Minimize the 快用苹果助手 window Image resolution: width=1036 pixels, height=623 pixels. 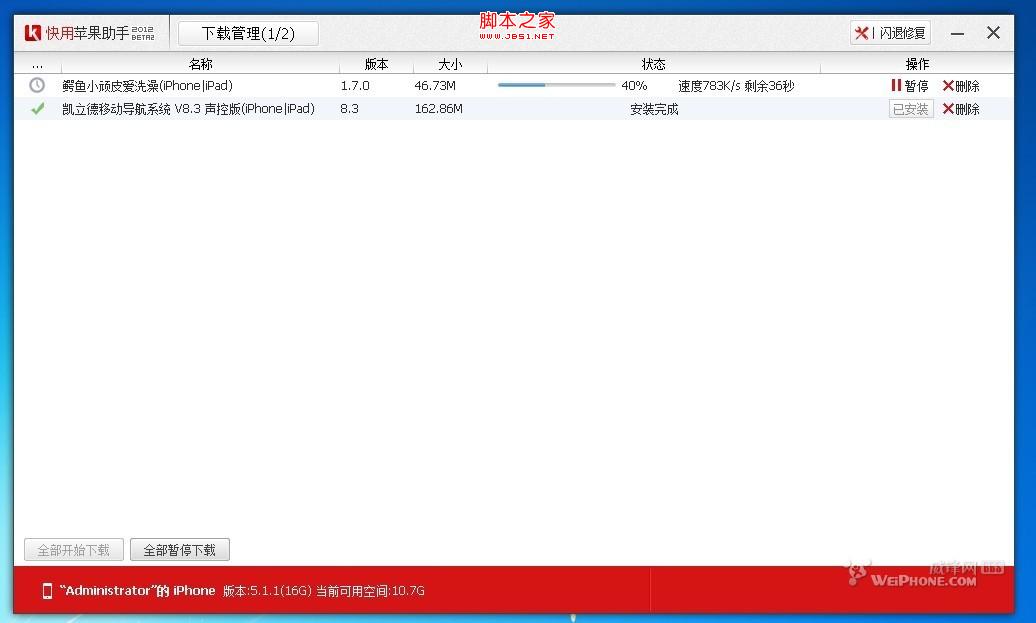click(x=957, y=33)
